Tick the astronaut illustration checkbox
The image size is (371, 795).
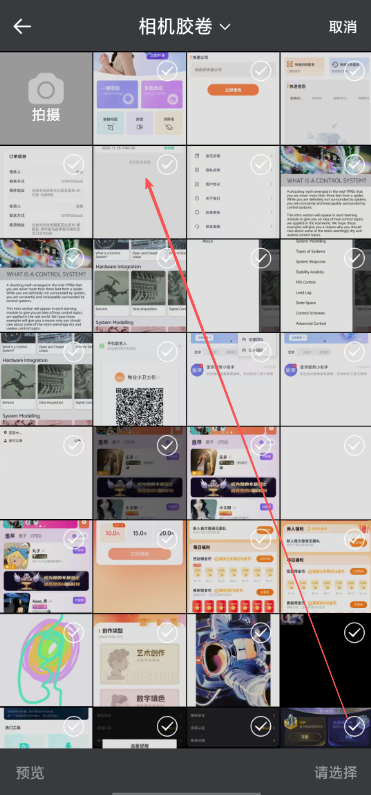261,632
